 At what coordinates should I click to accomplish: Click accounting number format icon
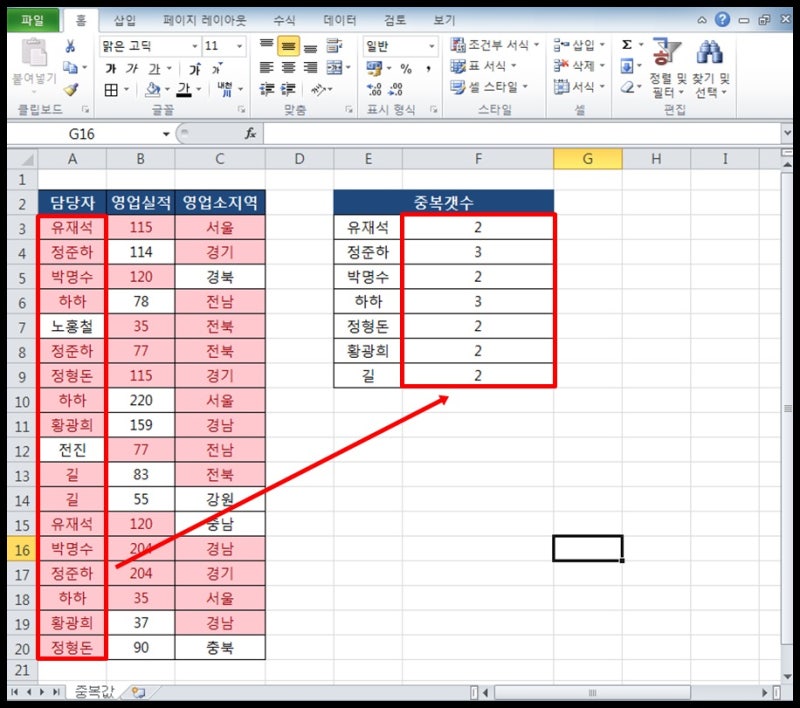coord(374,68)
